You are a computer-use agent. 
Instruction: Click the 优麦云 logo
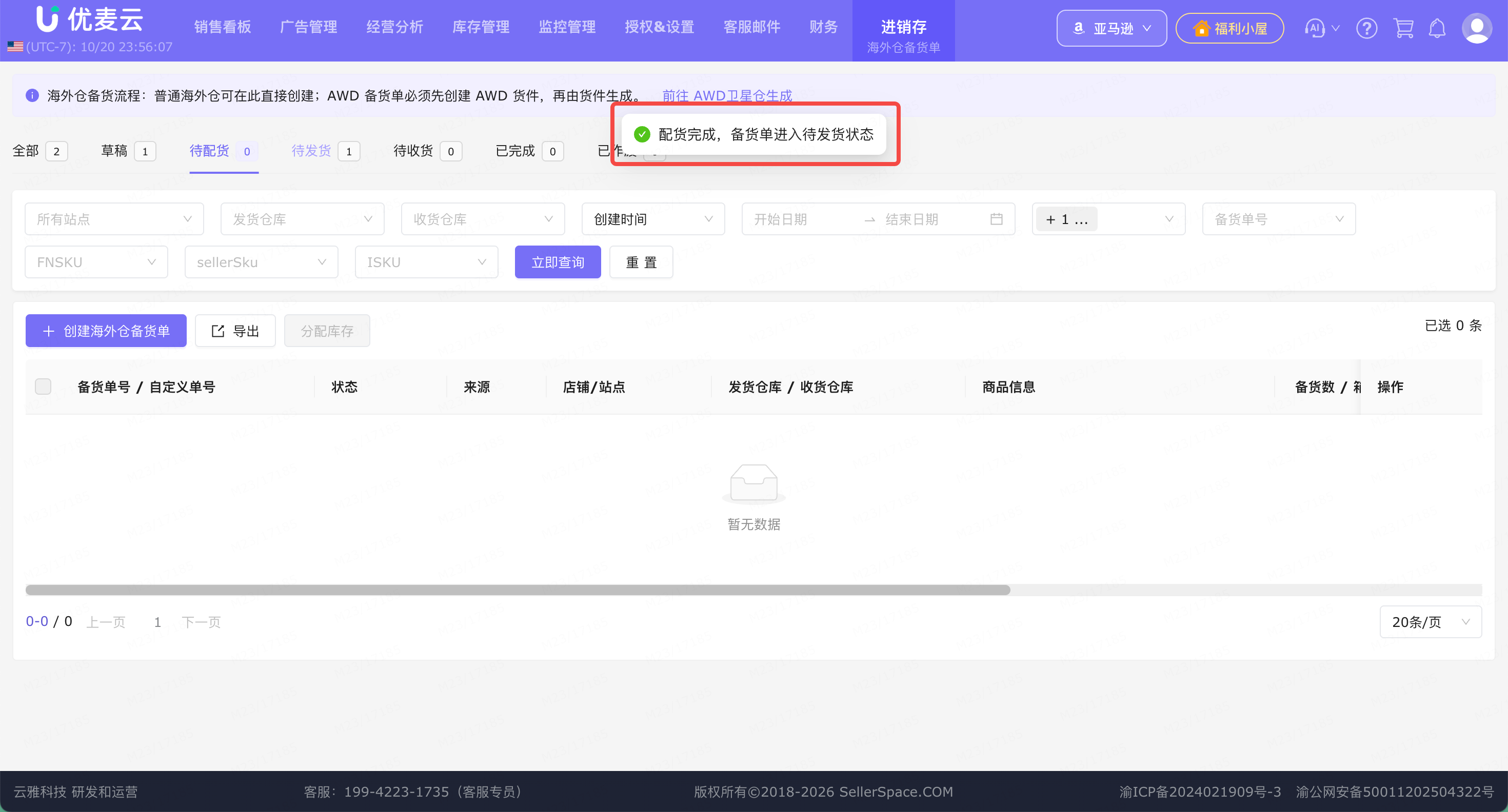point(90,19)
